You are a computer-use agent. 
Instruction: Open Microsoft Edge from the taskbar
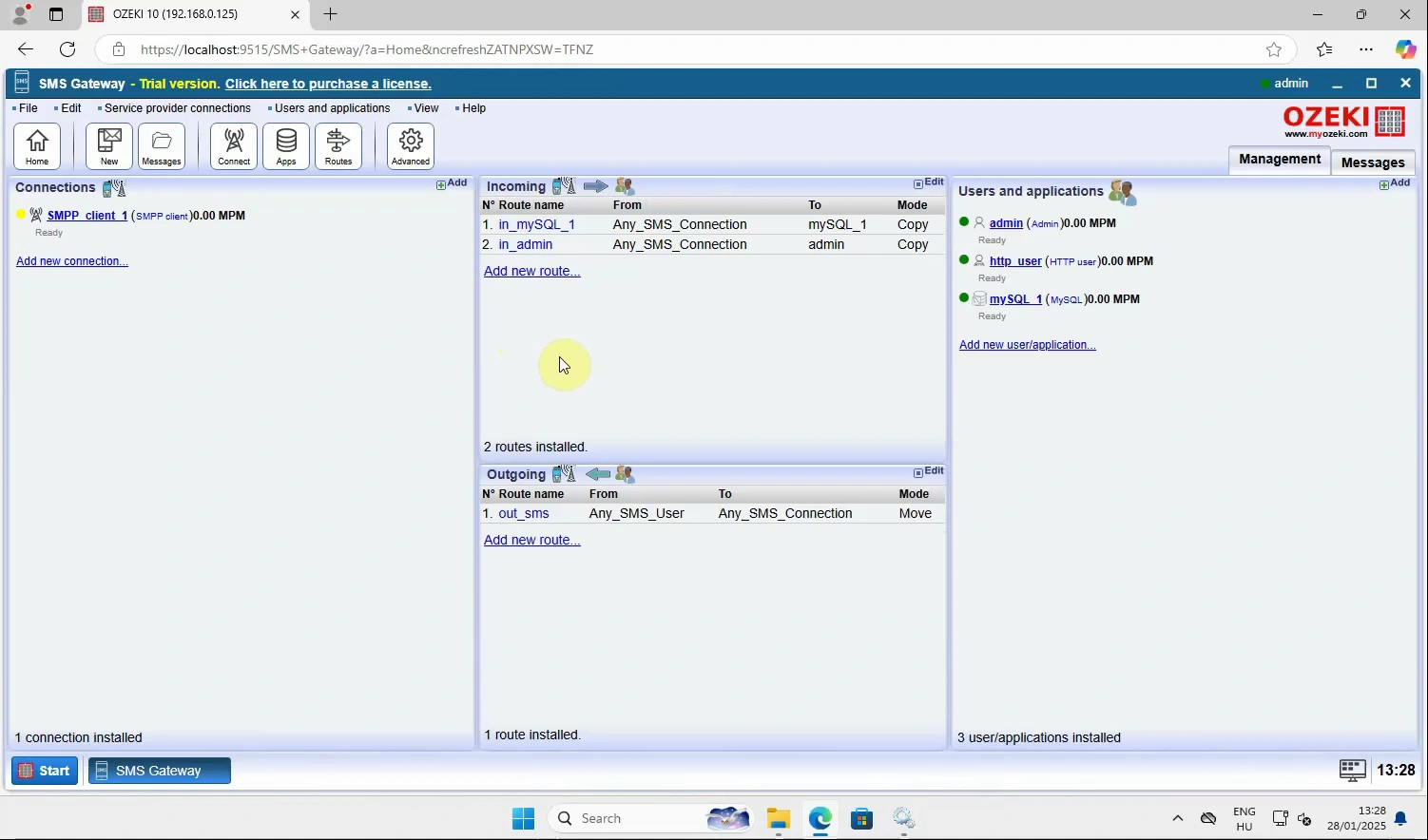[820, 818]
